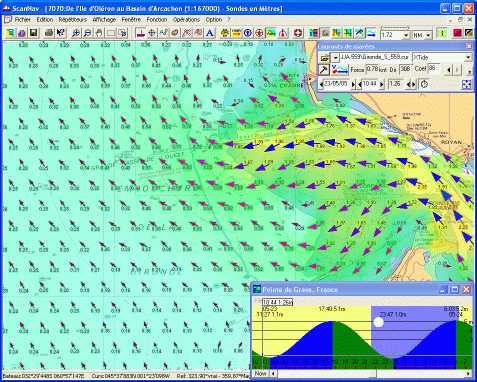The width and height of the screenshot is (477, 382).
Task: Click the red lifebuoy toolbar icon
Action: click(298, 33)
